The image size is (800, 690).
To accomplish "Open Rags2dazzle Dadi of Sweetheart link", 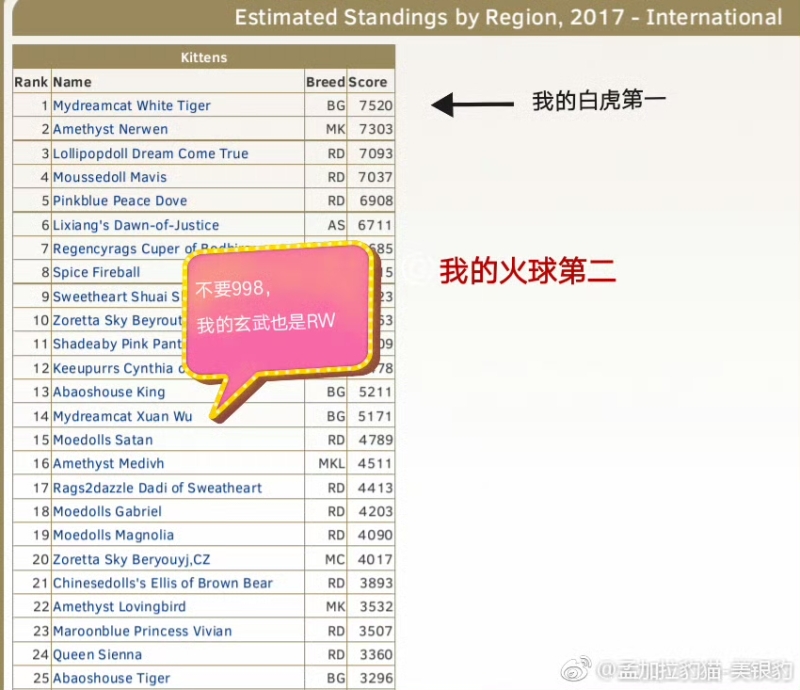I will [157, 488].
